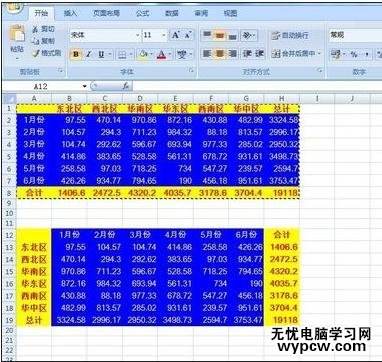Increase the cell indent
Image resolution: width=382 pixels, height=362 pixels.
(x=259, y=54)
